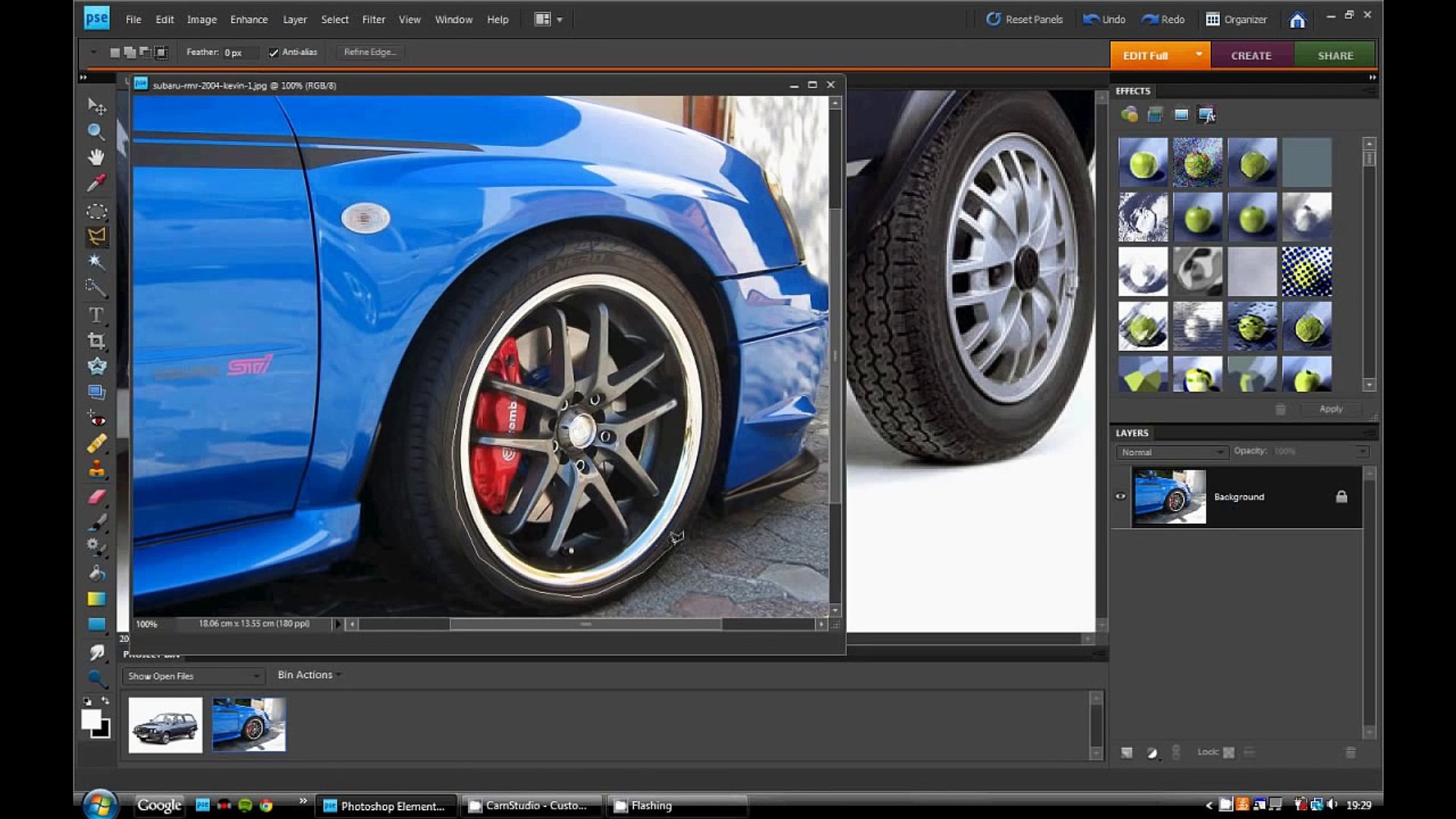
Task: Open the EDIT Full mode dropdown arrow
Action: click(x=1198, y=55)
